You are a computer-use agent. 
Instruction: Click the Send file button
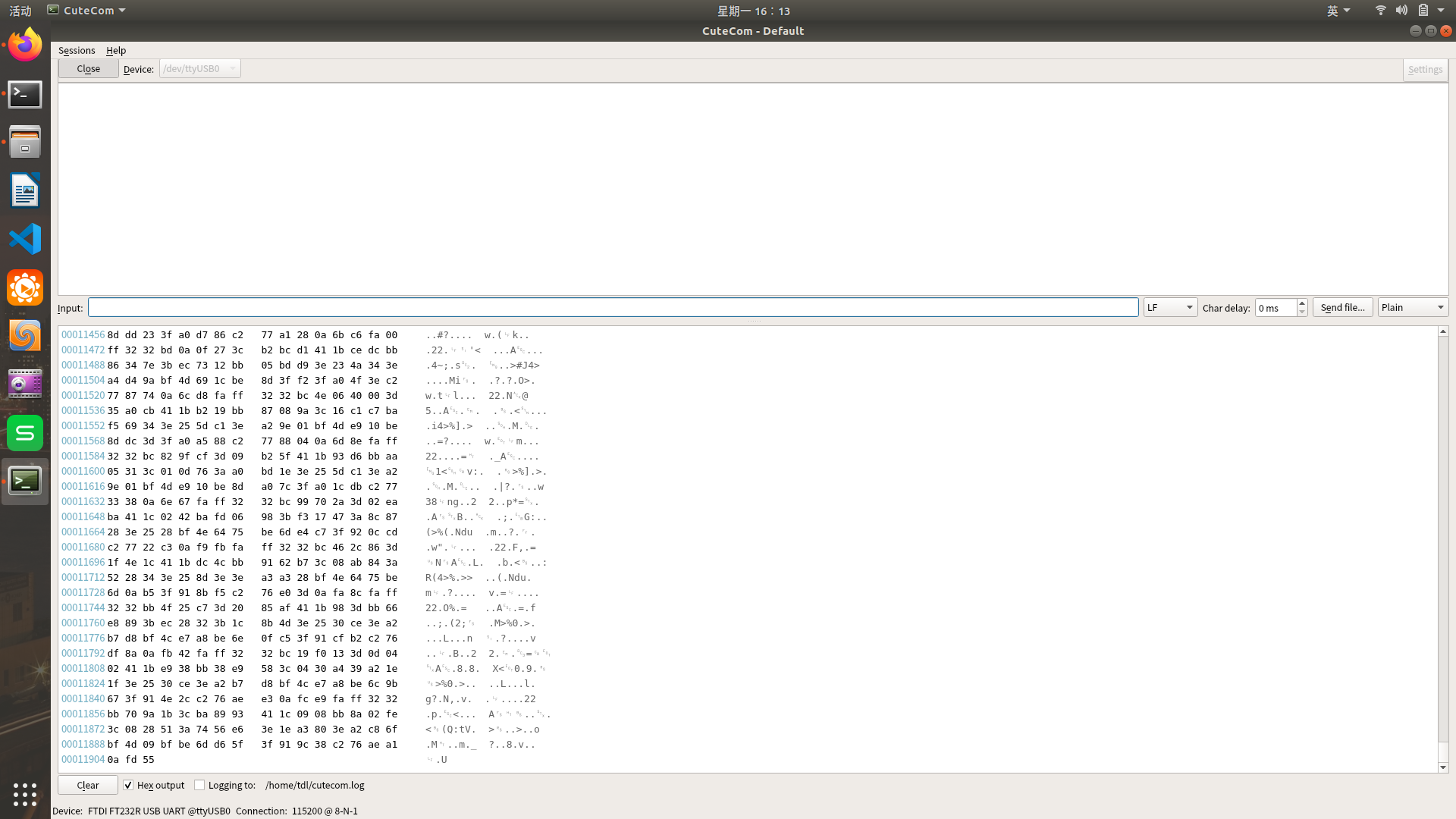click(1343, 307)
